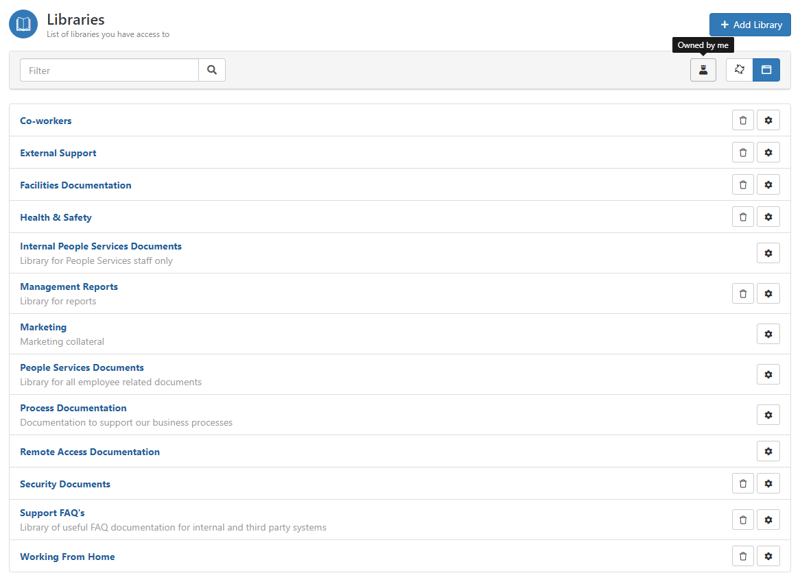
Task: Select the blue list layout view button
Action: tap(766, 70)
